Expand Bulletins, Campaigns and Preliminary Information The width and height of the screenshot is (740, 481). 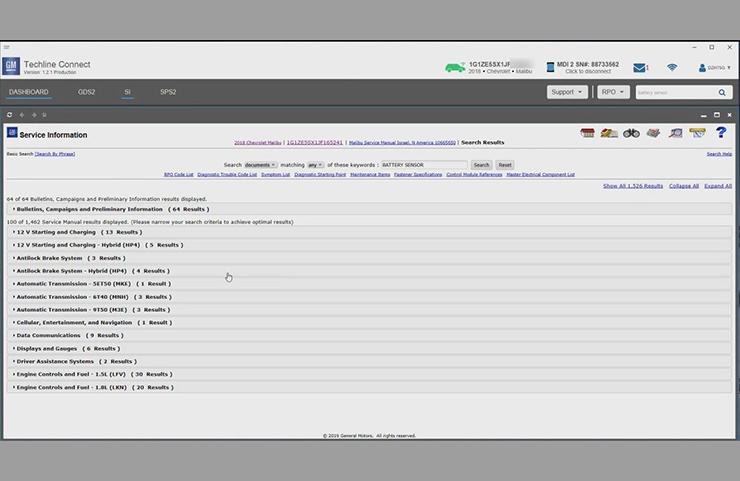click(369, 209)
